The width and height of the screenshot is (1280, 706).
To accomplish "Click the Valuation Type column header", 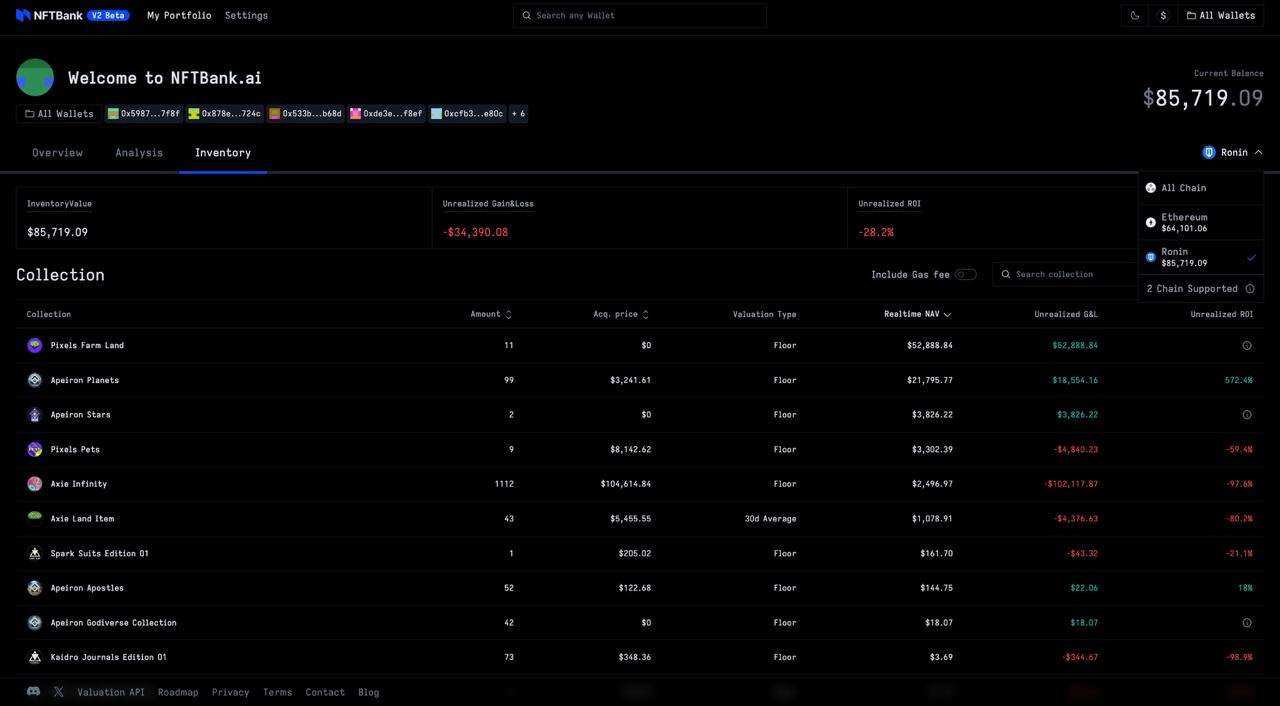I will pyautogui.click(x=764, y=314).
